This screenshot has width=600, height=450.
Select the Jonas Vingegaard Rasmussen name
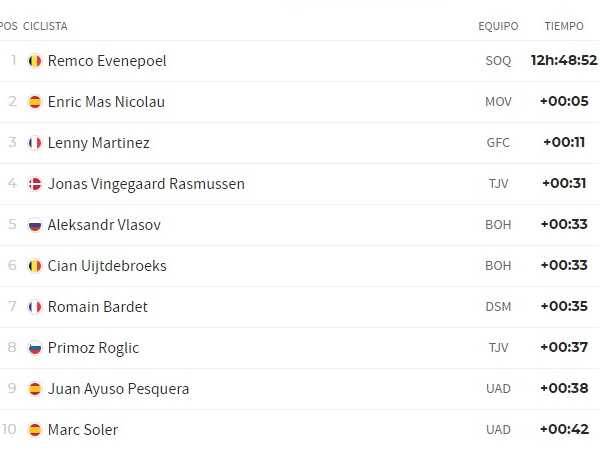[146, 183]
